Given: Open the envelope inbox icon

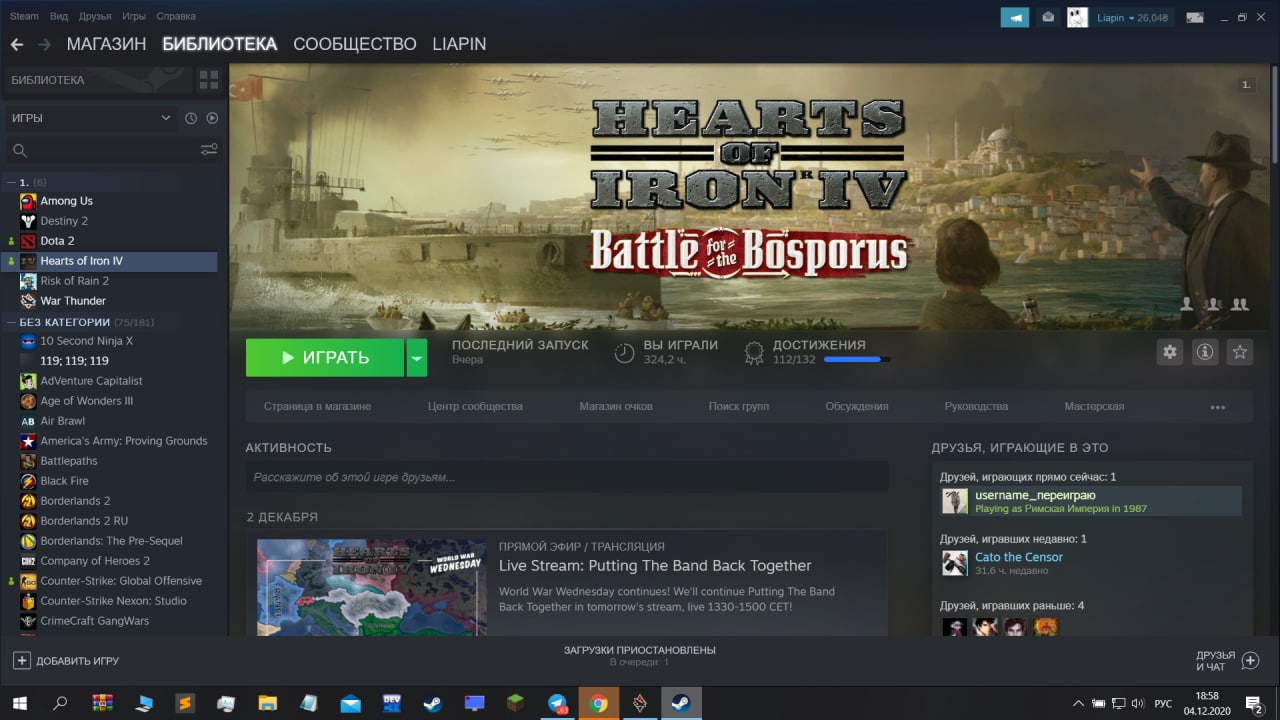Looking at the screenshot, I should 1048,17.
